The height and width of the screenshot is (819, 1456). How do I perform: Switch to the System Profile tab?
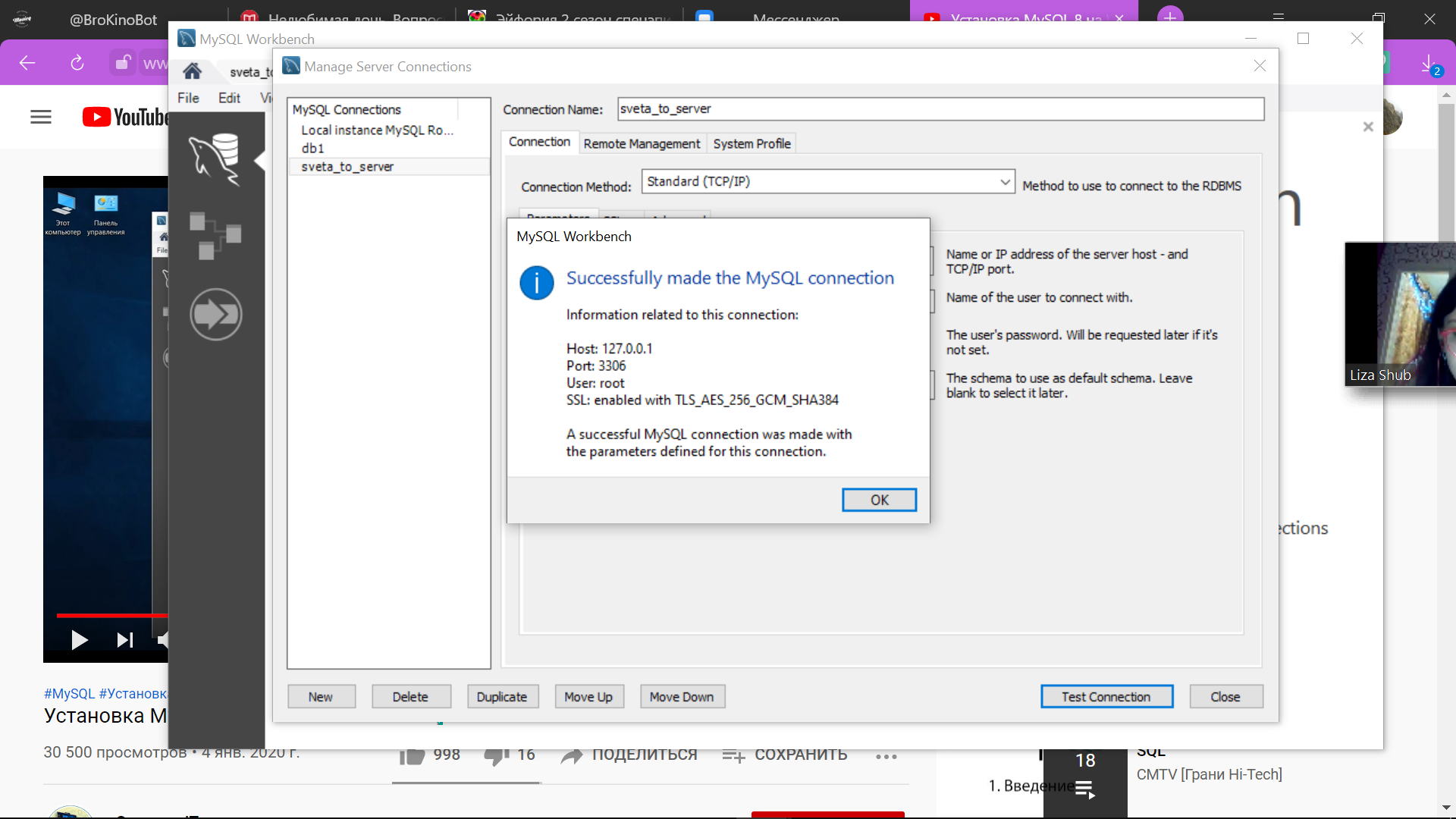(752, 143)
